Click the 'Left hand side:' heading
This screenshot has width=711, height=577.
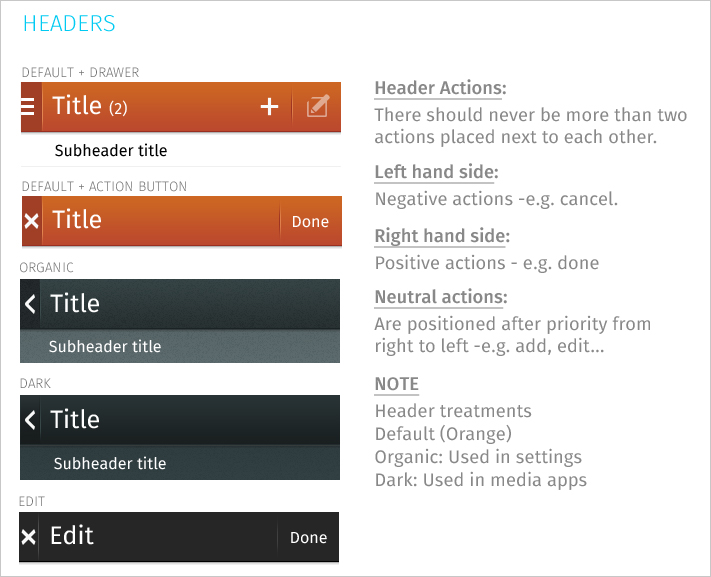tap(437, 172)
